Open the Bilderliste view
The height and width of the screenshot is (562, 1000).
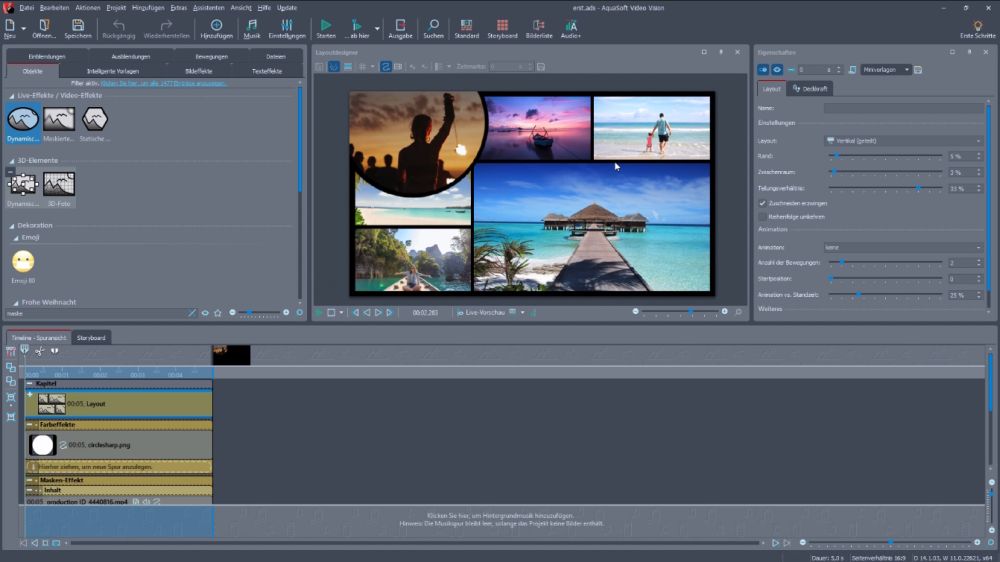click(x=538, y=25)
